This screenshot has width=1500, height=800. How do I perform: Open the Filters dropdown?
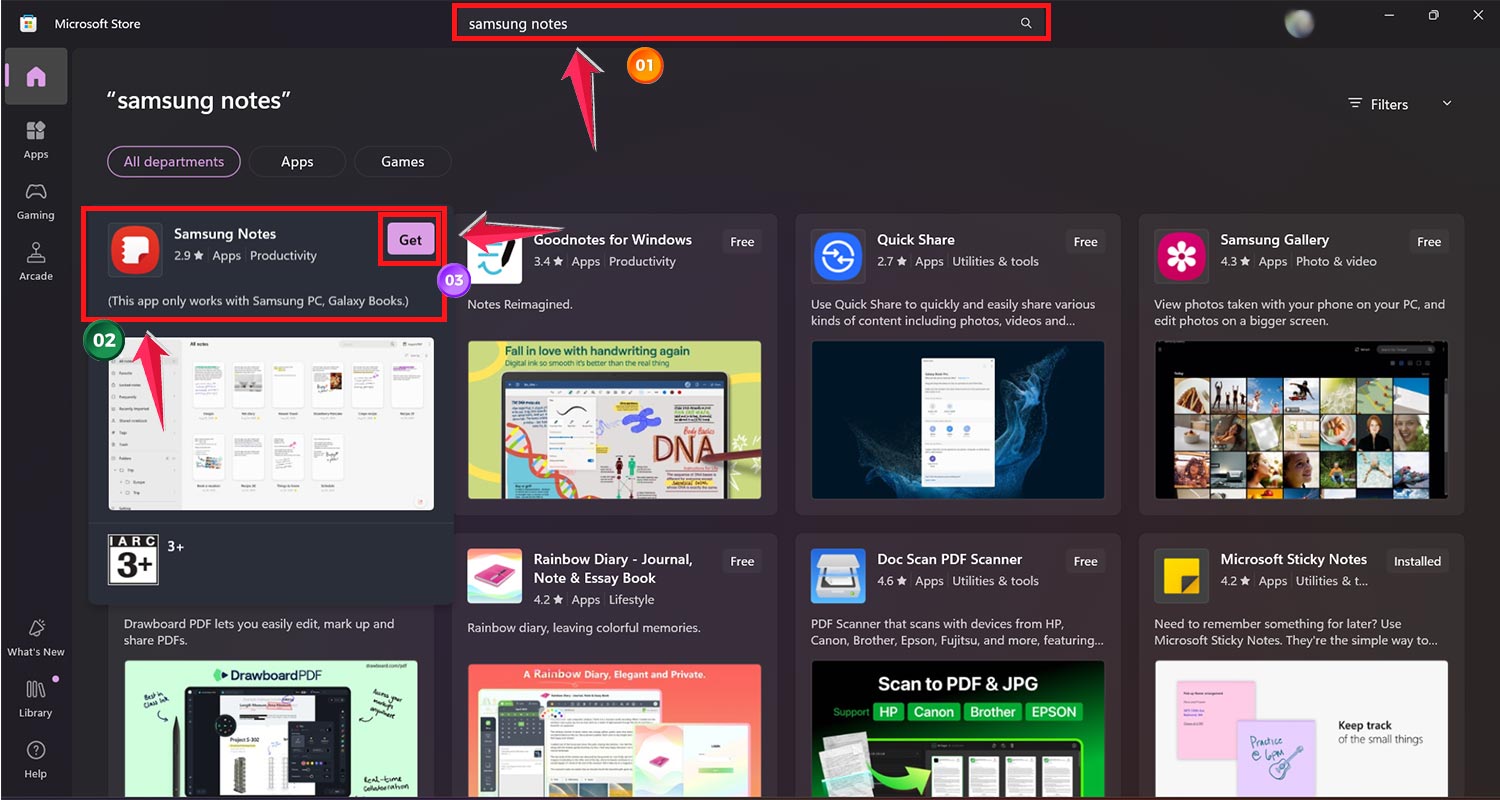pos(1388,103)
